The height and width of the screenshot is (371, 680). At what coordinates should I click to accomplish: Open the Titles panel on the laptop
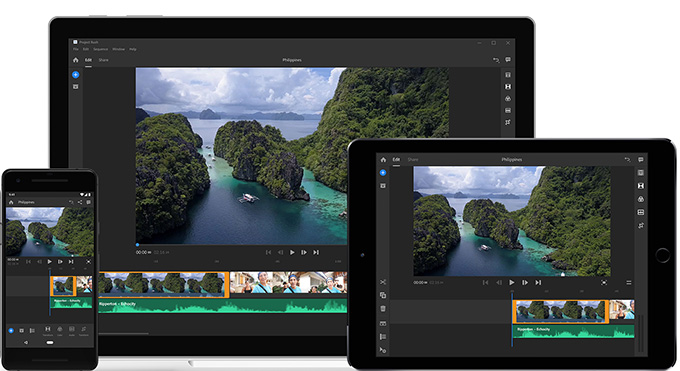(508, 75)
